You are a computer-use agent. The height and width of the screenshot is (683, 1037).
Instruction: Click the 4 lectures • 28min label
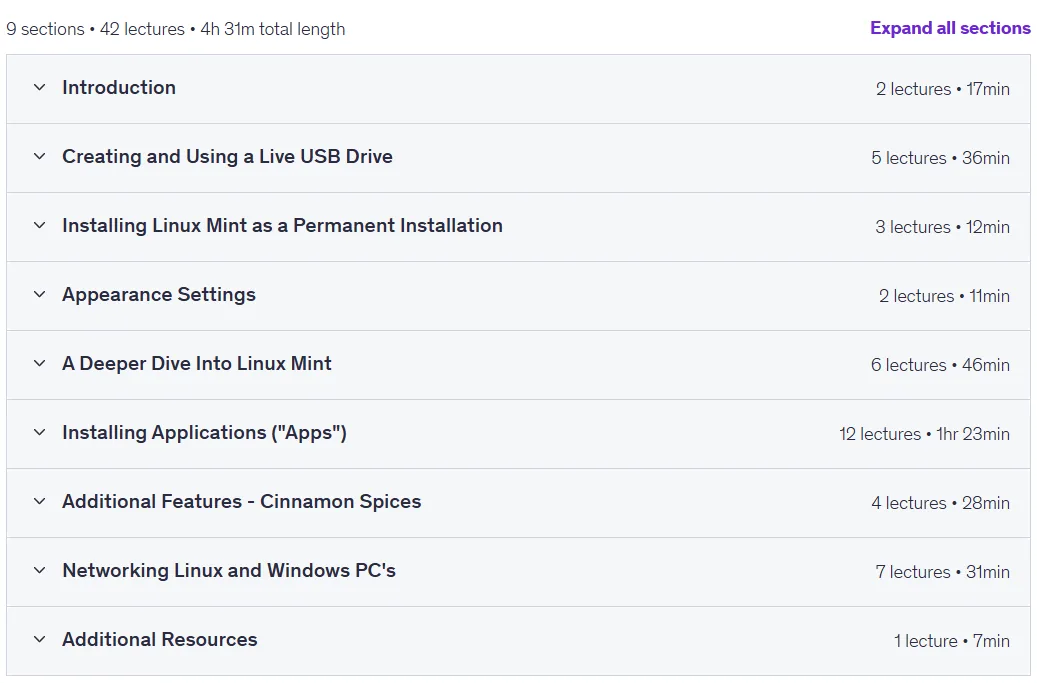click(x=940, y=502)
